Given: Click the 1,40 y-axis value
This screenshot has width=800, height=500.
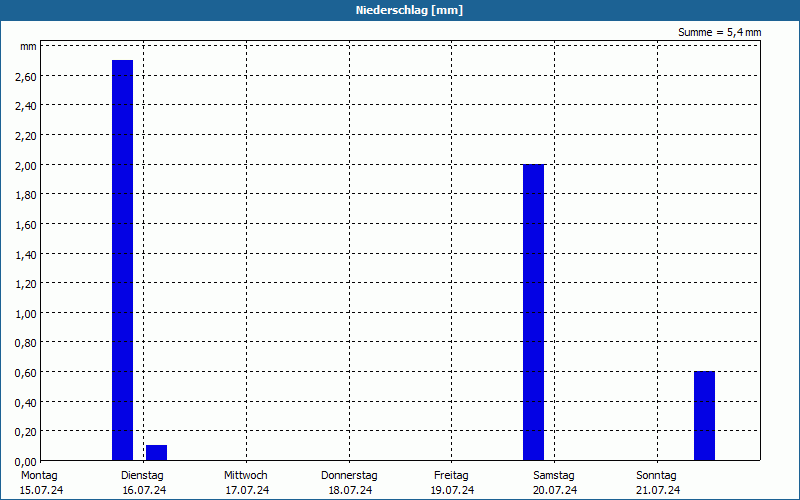Looking at the screenshot, I should [26, 255].
